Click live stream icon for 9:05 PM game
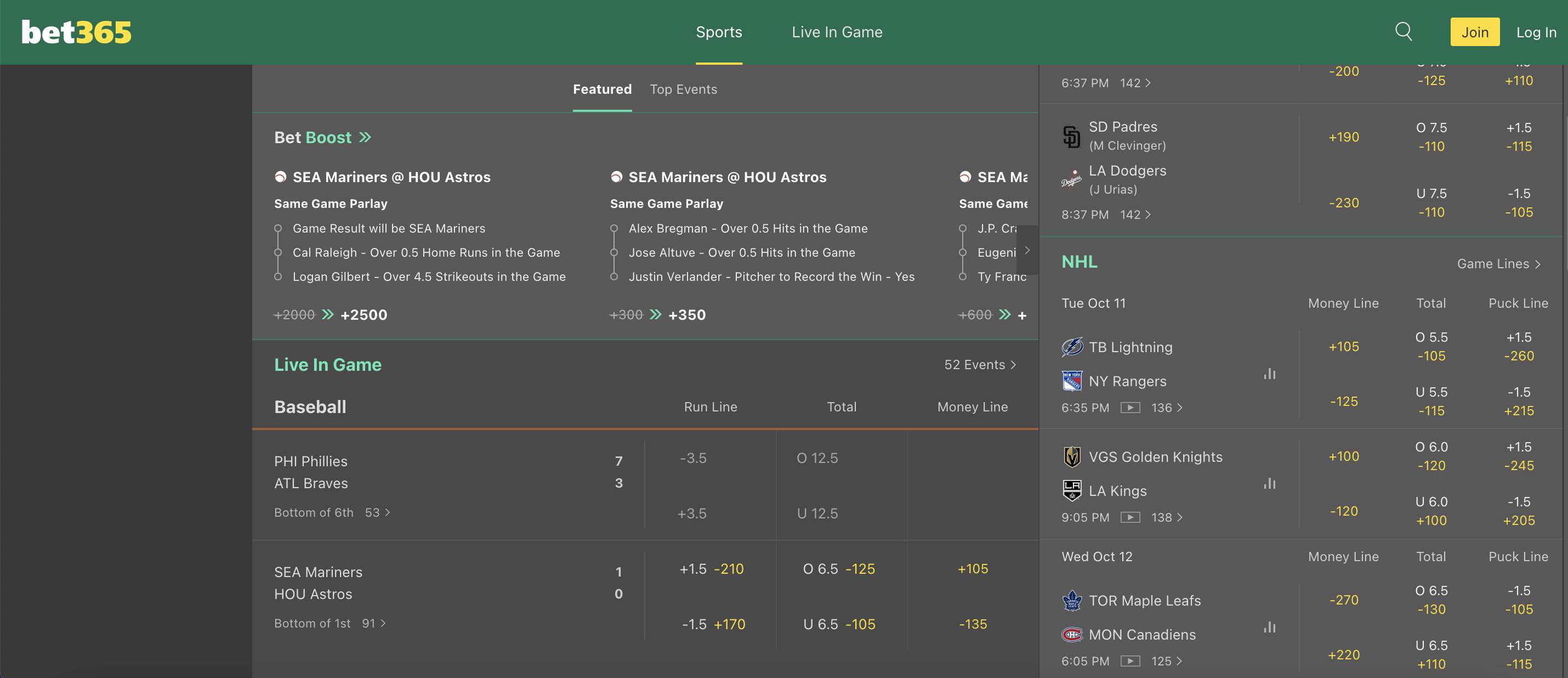 click(x=1130, y=517)
